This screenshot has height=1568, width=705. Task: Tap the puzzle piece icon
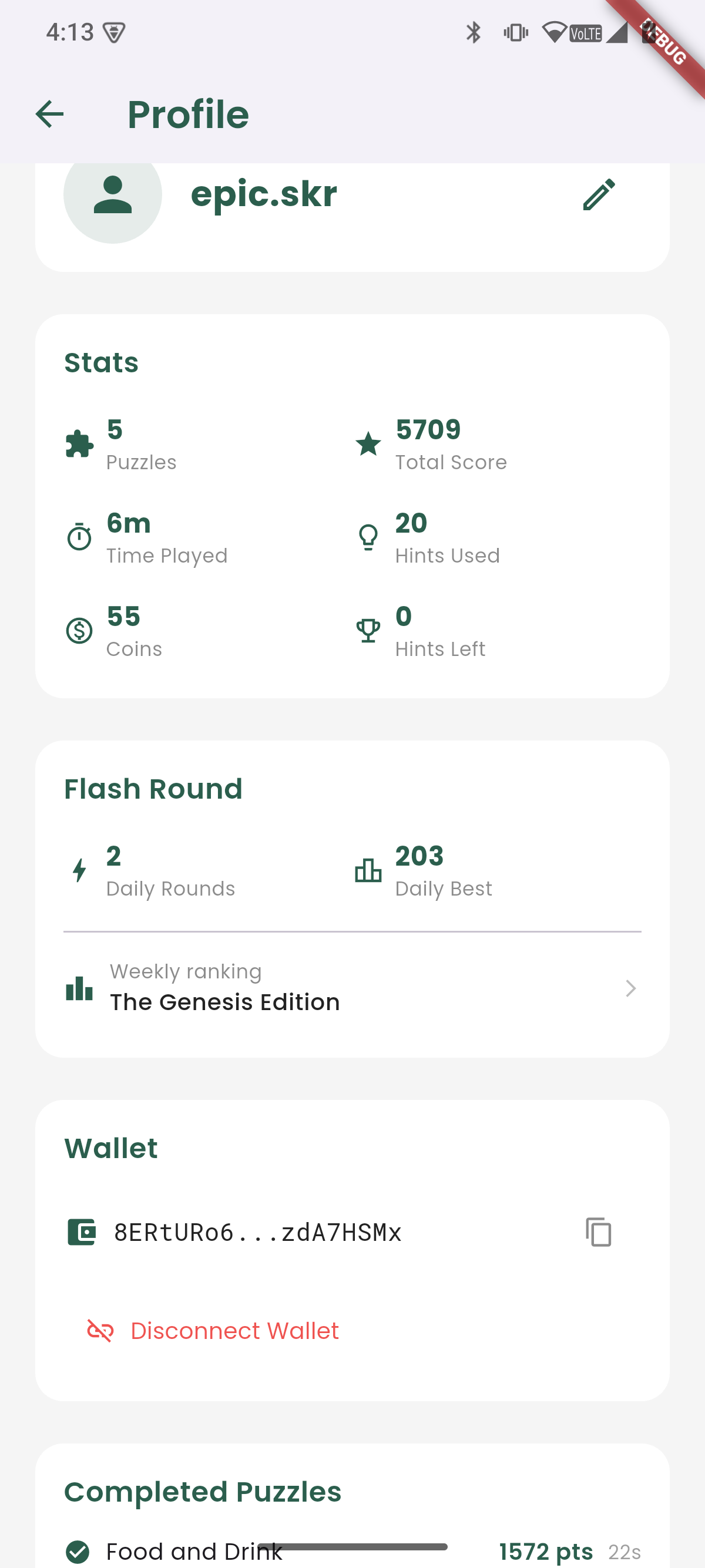pyautogui.click(x=79, y=444)
